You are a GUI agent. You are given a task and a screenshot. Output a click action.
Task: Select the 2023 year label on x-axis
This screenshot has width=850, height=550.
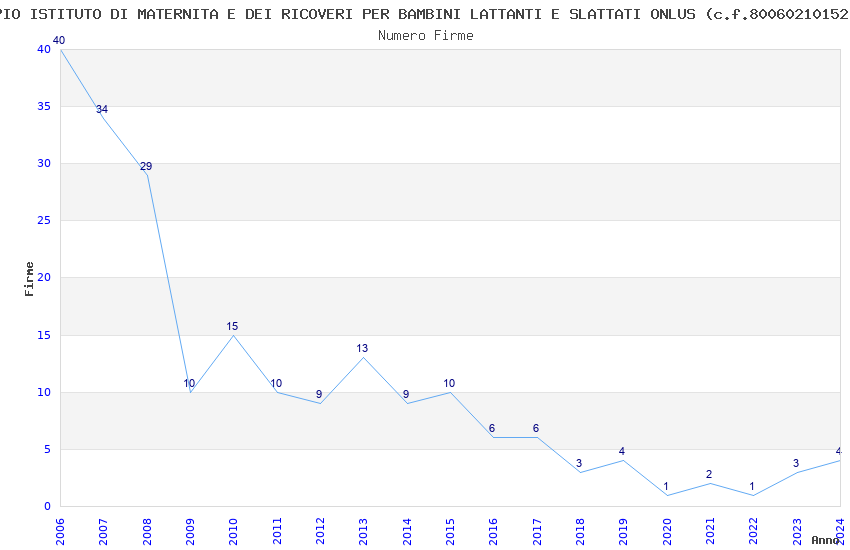coord(797,531)
